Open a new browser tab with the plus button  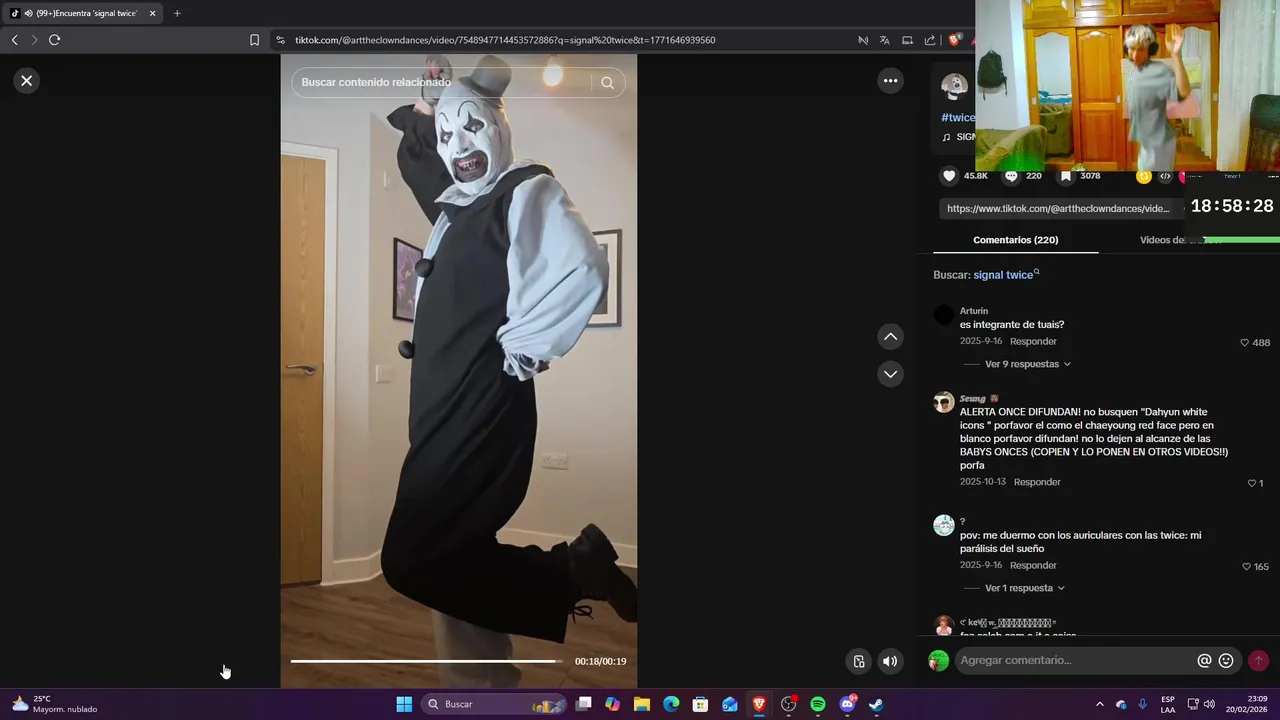(x=177, y=13)
